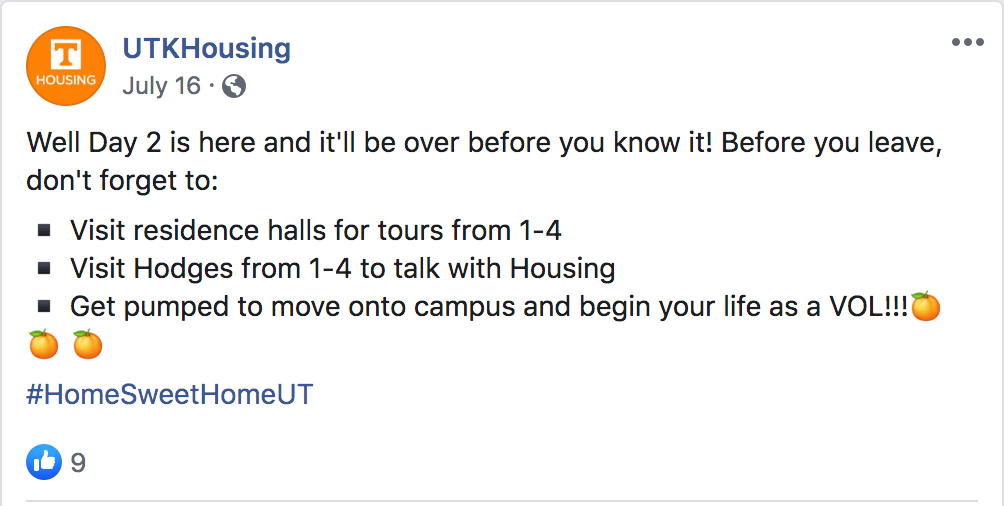Click the divider line below the reactions
This screenshot has height=506, width=1004.
coord(501,500)
